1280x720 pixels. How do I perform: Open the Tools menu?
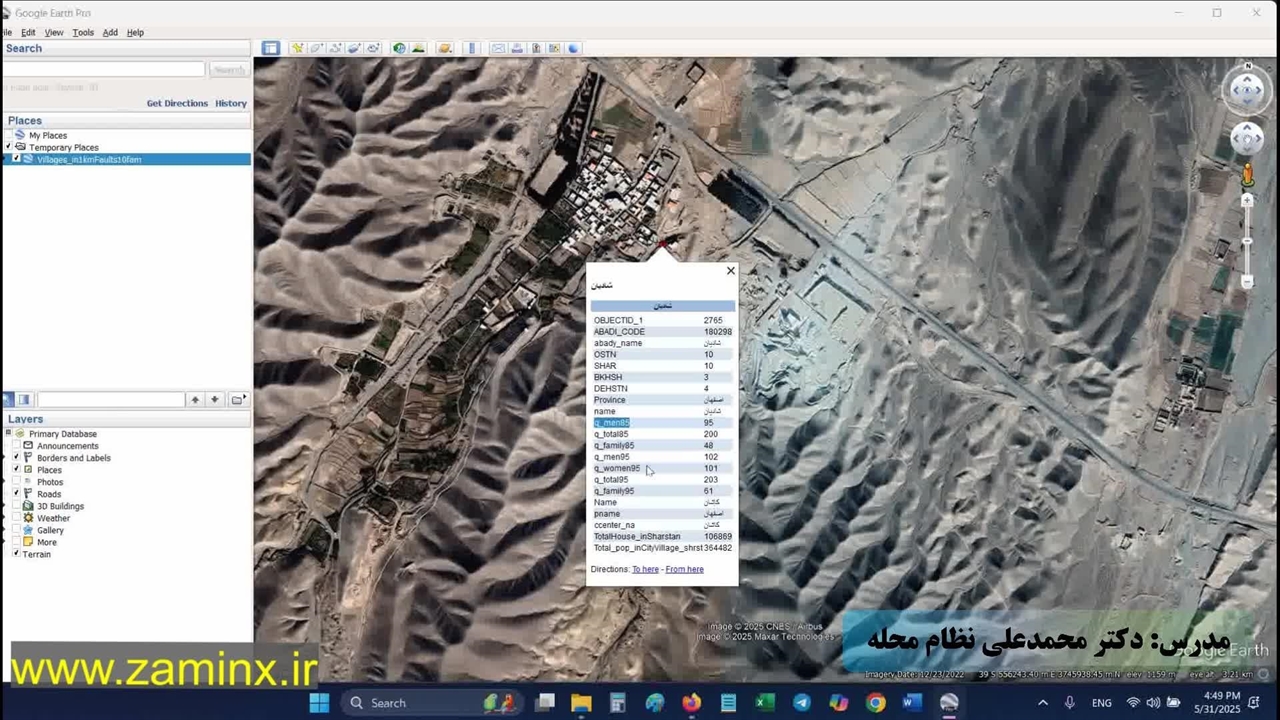[x=83, y=32]
